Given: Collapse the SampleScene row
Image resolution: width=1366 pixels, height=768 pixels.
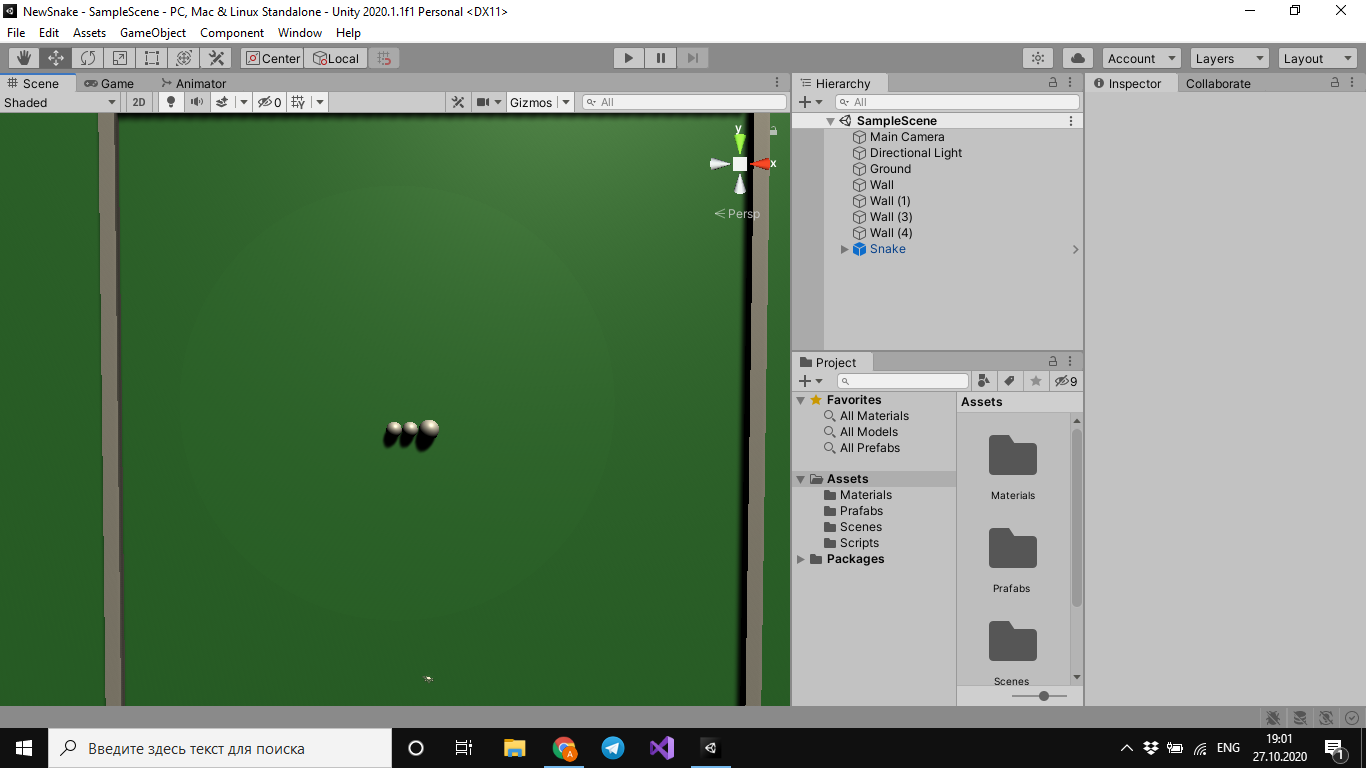Looking at the screenshot, I should click(830, 121).
